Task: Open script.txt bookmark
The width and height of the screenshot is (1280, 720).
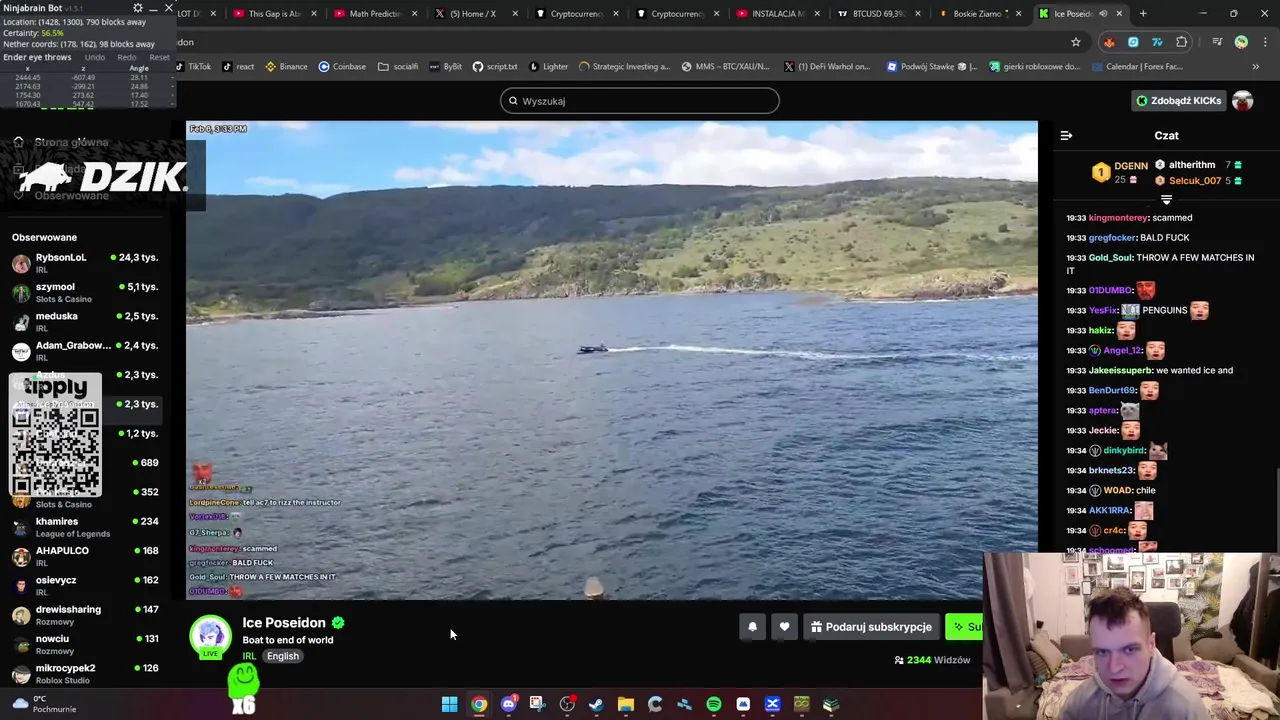Action: tap(495, 67)
